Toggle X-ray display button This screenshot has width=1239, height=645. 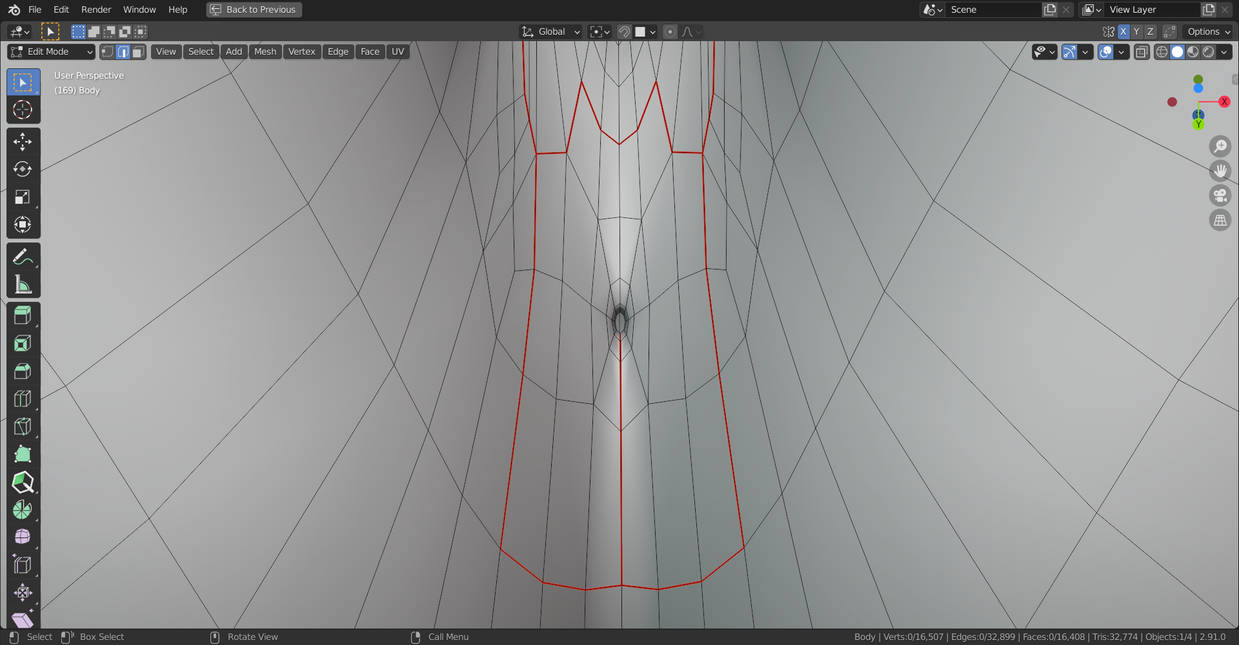point(1141,52)
